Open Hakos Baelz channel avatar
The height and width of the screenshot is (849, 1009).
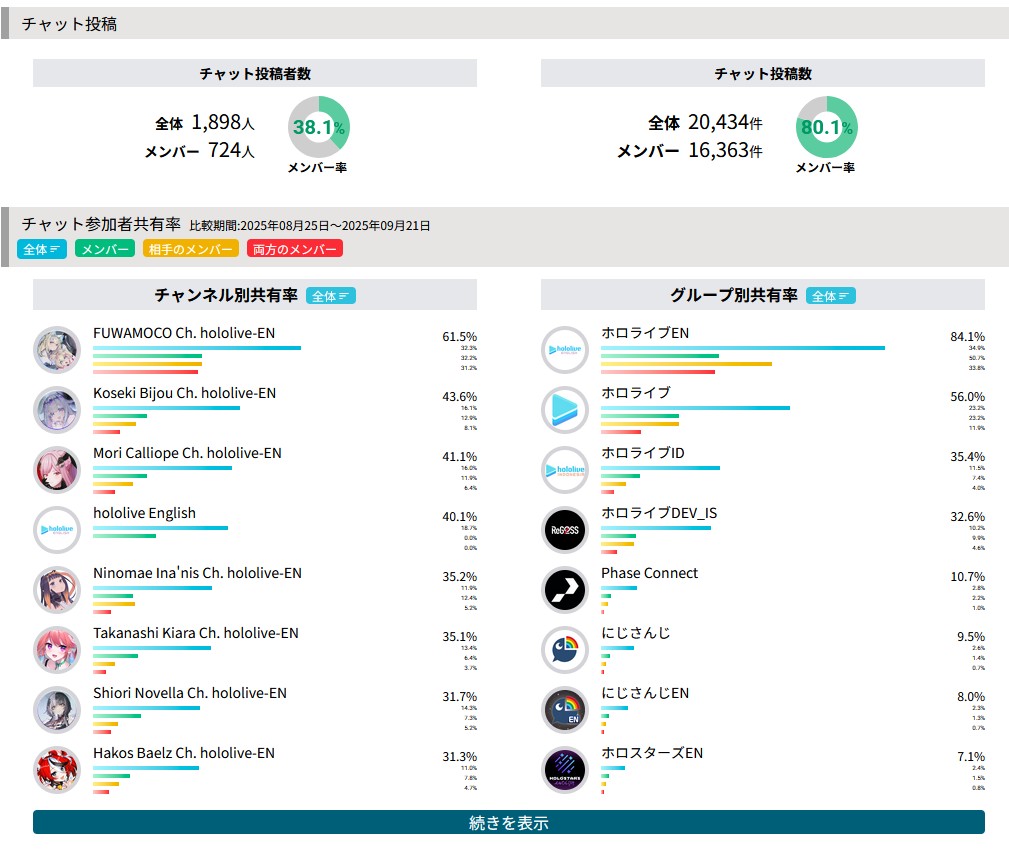57,770
